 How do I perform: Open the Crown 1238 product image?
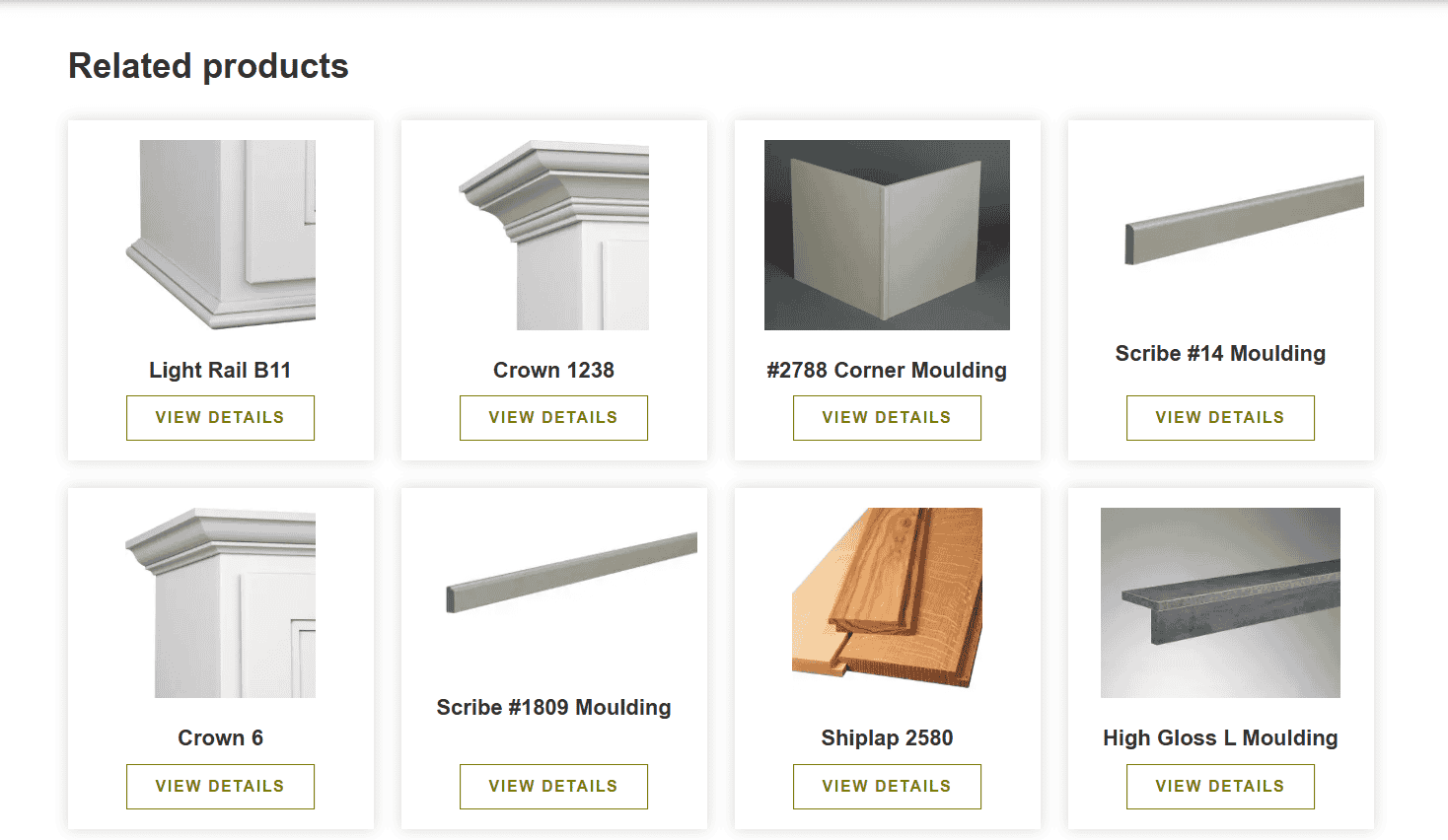553,235
